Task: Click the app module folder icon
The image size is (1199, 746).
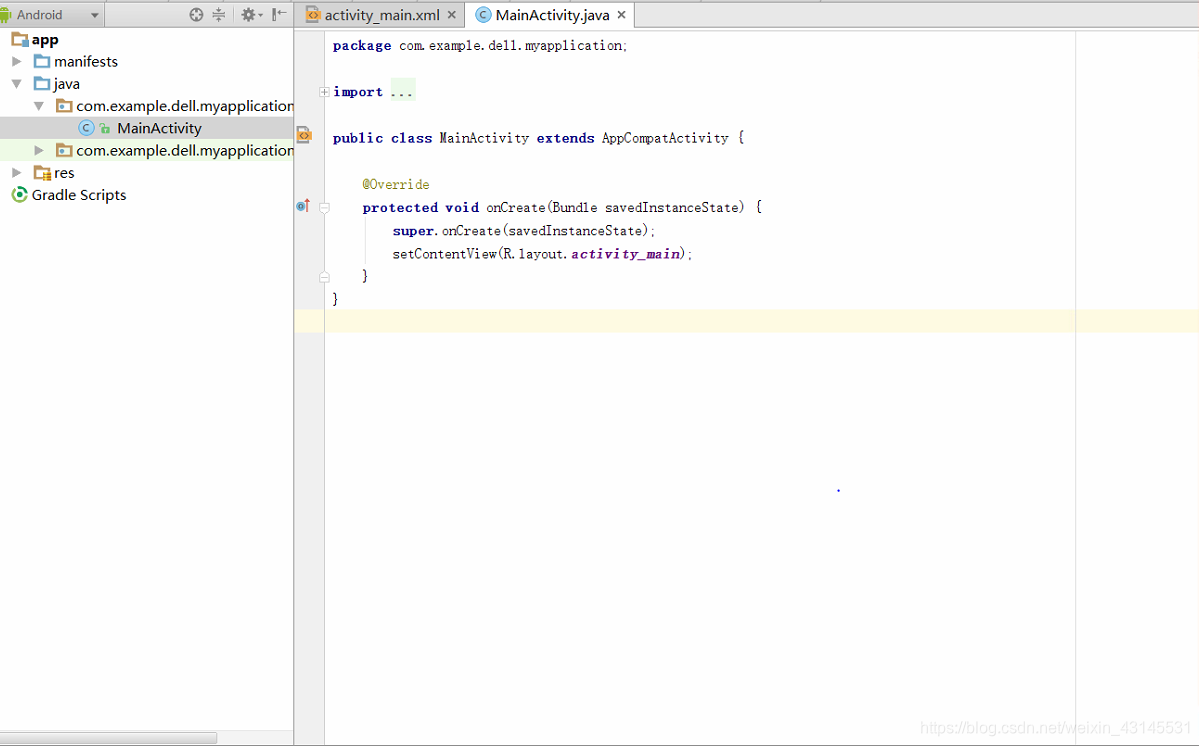Action: click(x=20, y=39)
